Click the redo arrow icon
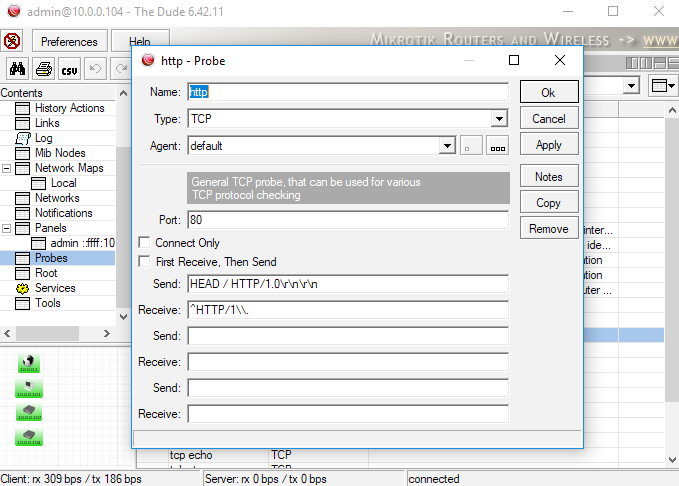 coord(121,69)
